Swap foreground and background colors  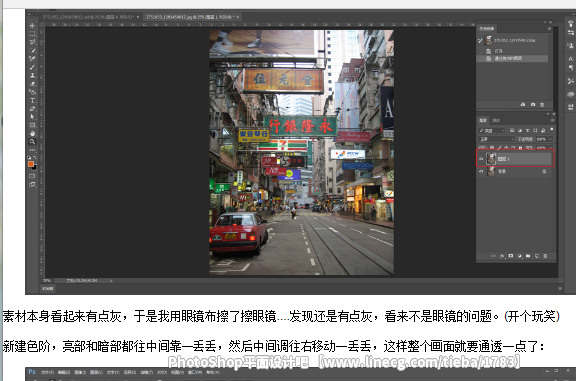[35, 158]
